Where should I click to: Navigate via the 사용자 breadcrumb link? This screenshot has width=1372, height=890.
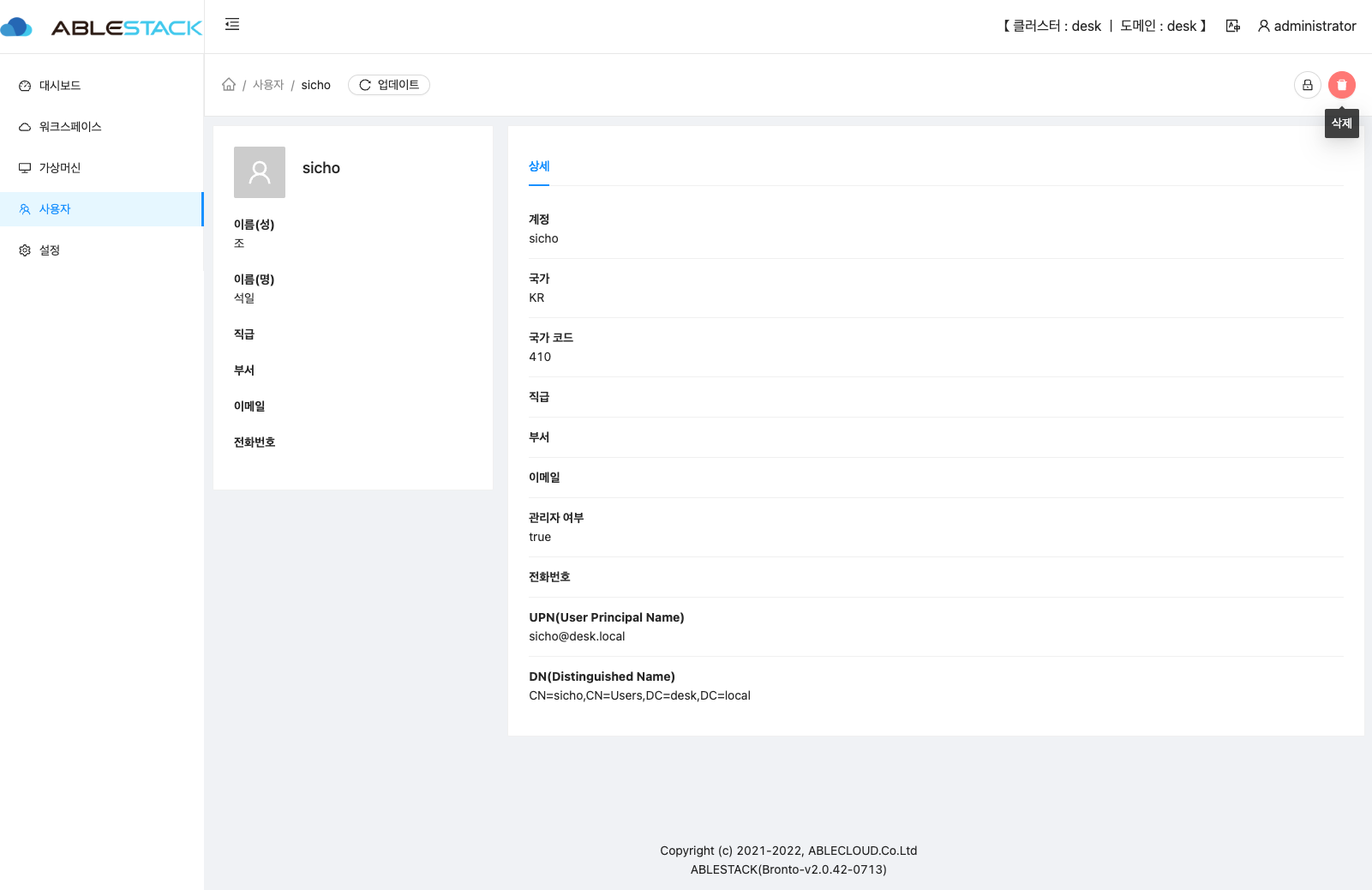point(269,85)
